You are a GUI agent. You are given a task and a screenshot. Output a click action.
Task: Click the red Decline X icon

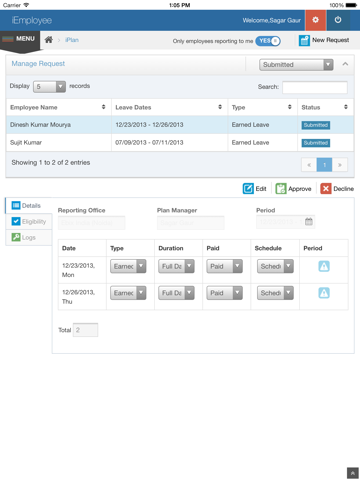tap(326, 189)
